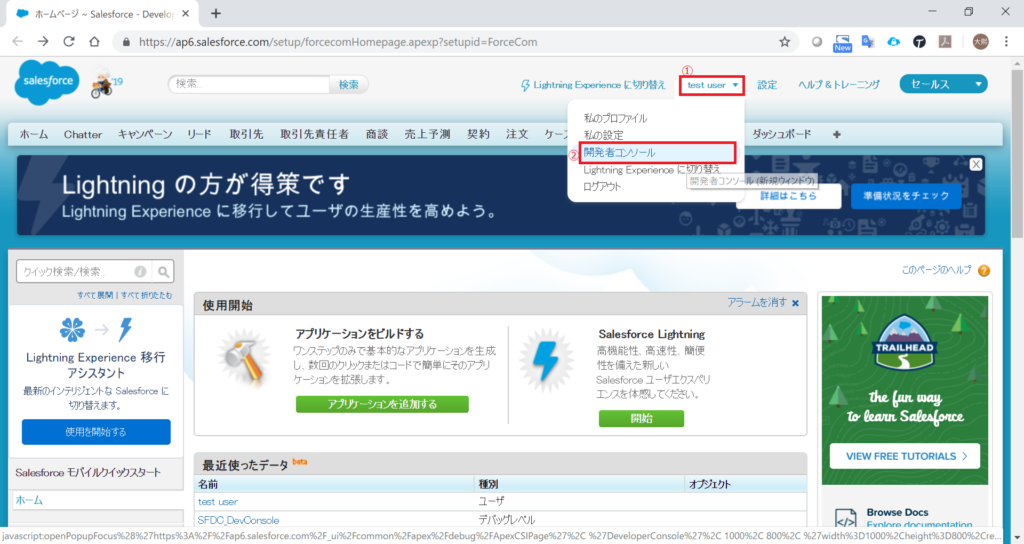Click the アプリケーションを追加する button
This screenshot has width=1024, height=544.
[x=382, y=404]
